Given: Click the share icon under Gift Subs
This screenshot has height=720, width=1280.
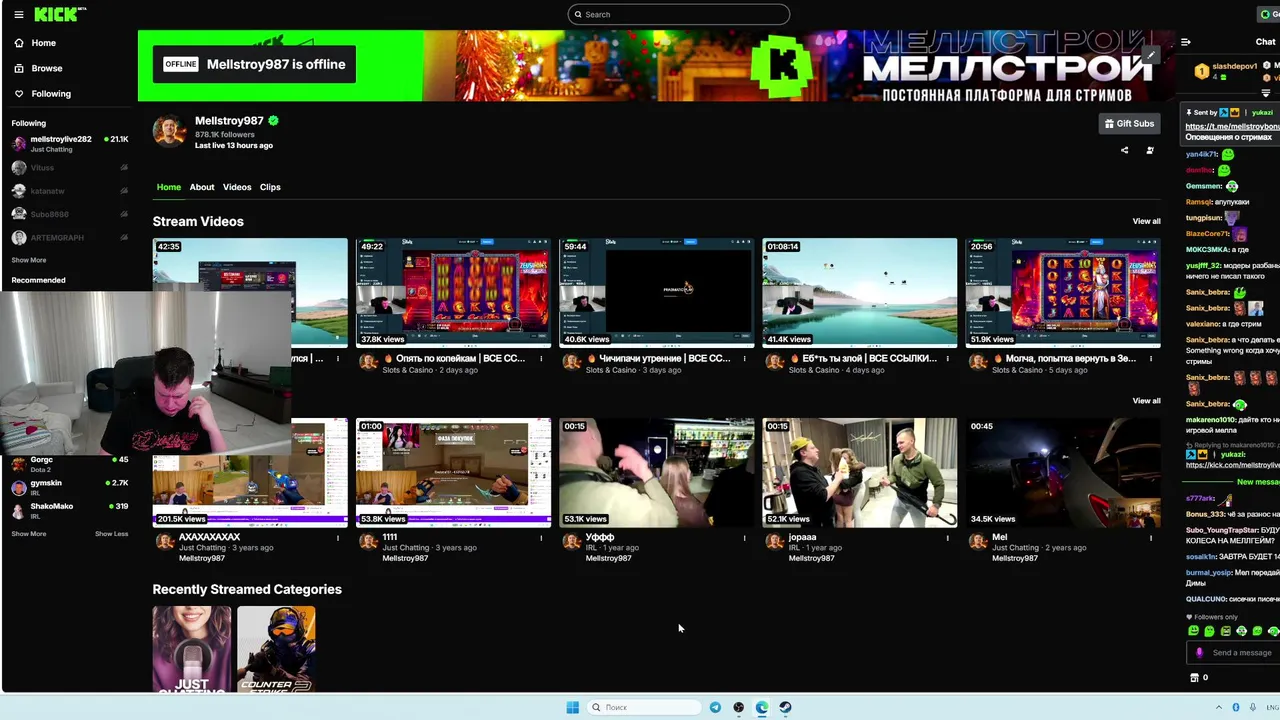Looking at the screenshot, I should coord(1124,150).
